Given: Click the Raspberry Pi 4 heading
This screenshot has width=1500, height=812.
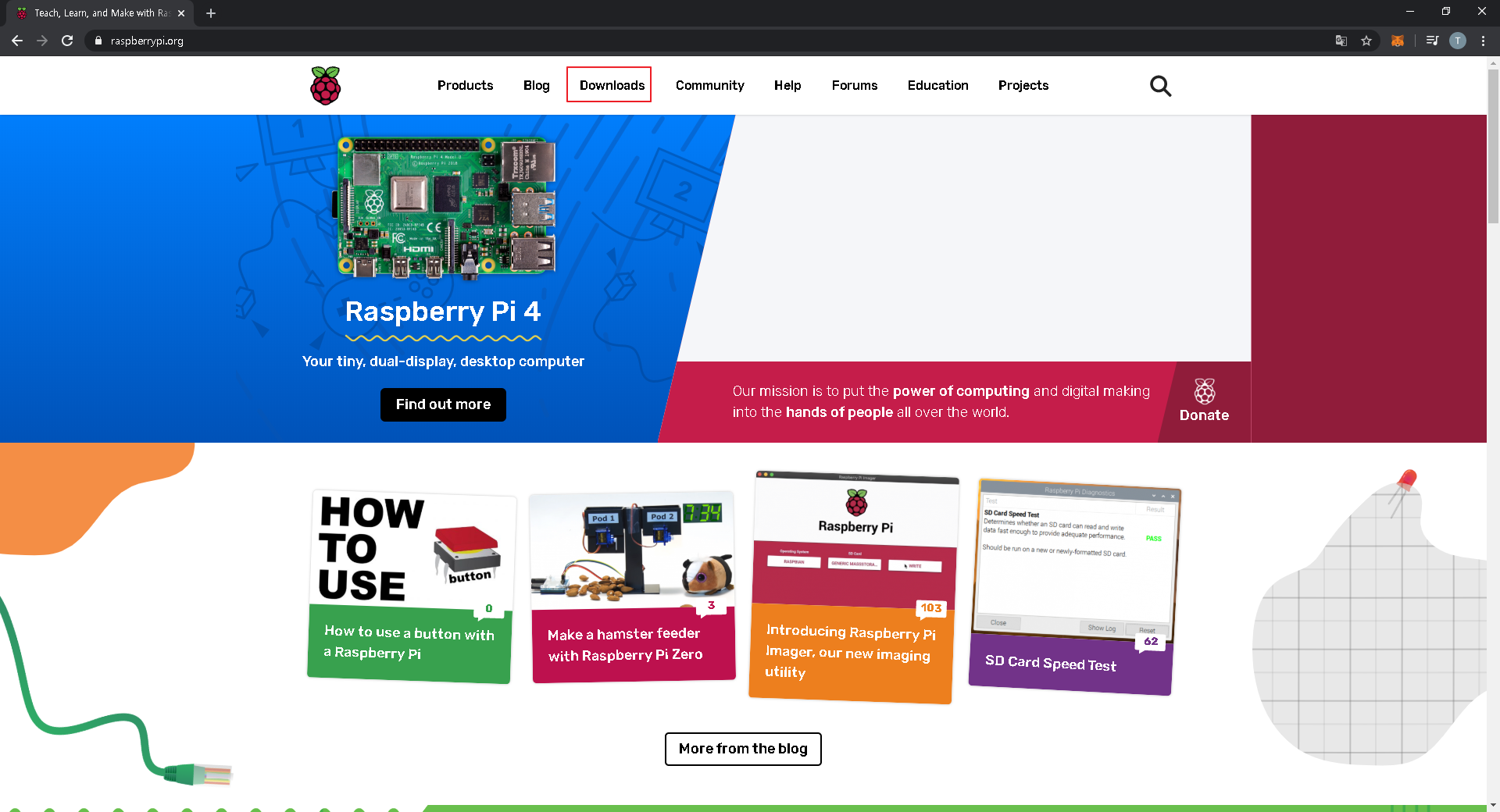Looking at the screenshot, I should (443, 312).
